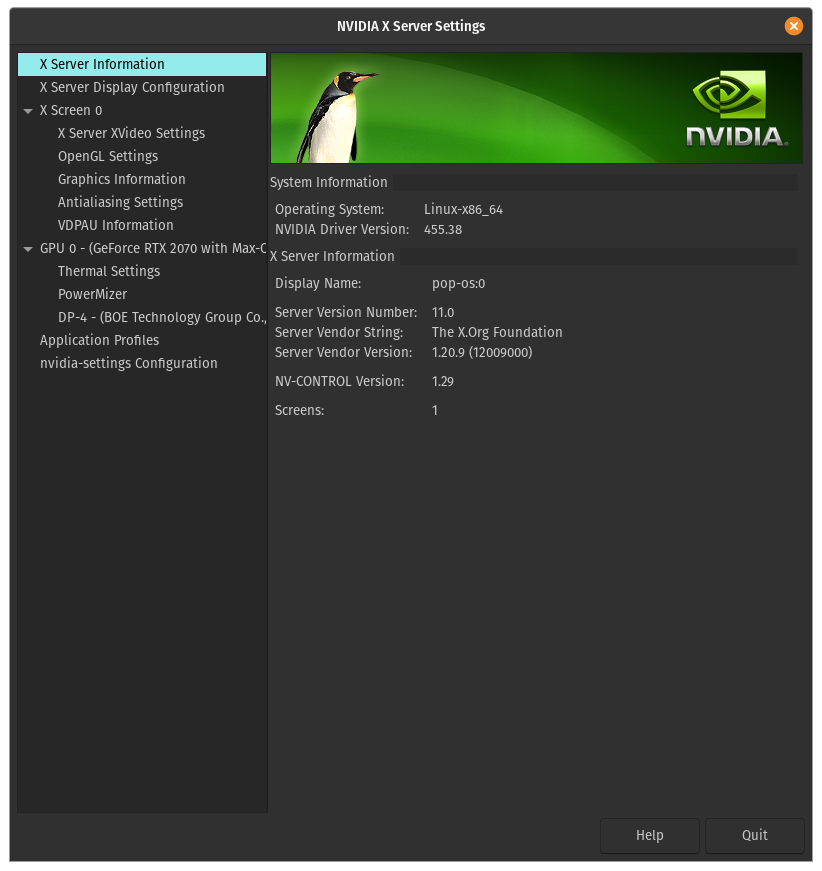This screenshot has height=871, width=822.
Task: Collapse the GPU 0 tree arrow
Action: (28, 249)
